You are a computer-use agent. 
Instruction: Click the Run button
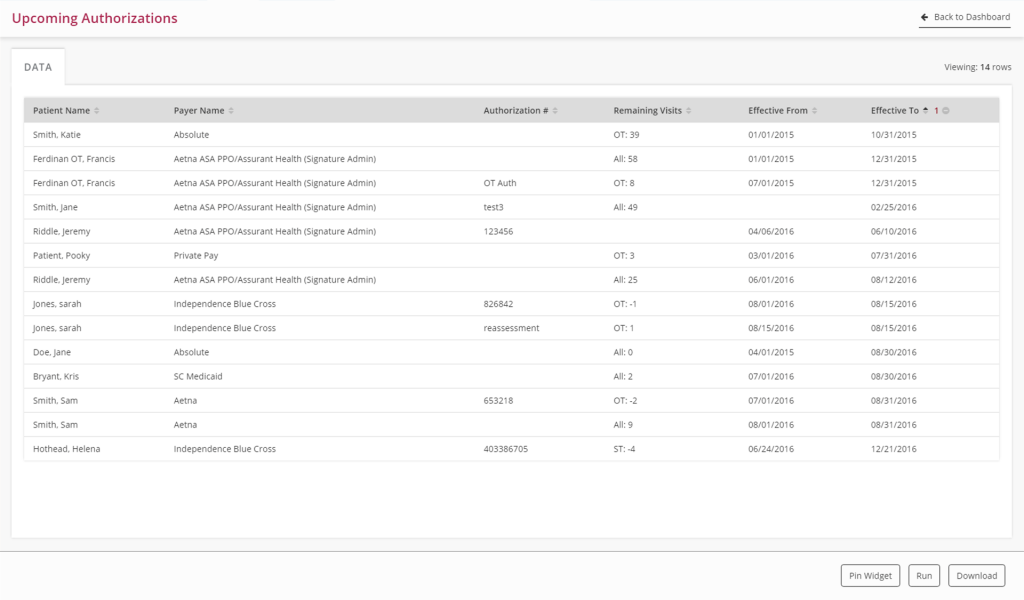click(x=924, y=575)
